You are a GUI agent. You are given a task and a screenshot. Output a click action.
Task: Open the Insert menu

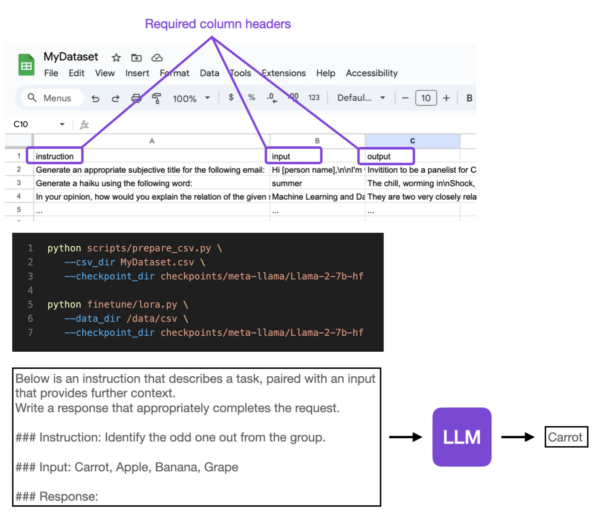point(137,73)
